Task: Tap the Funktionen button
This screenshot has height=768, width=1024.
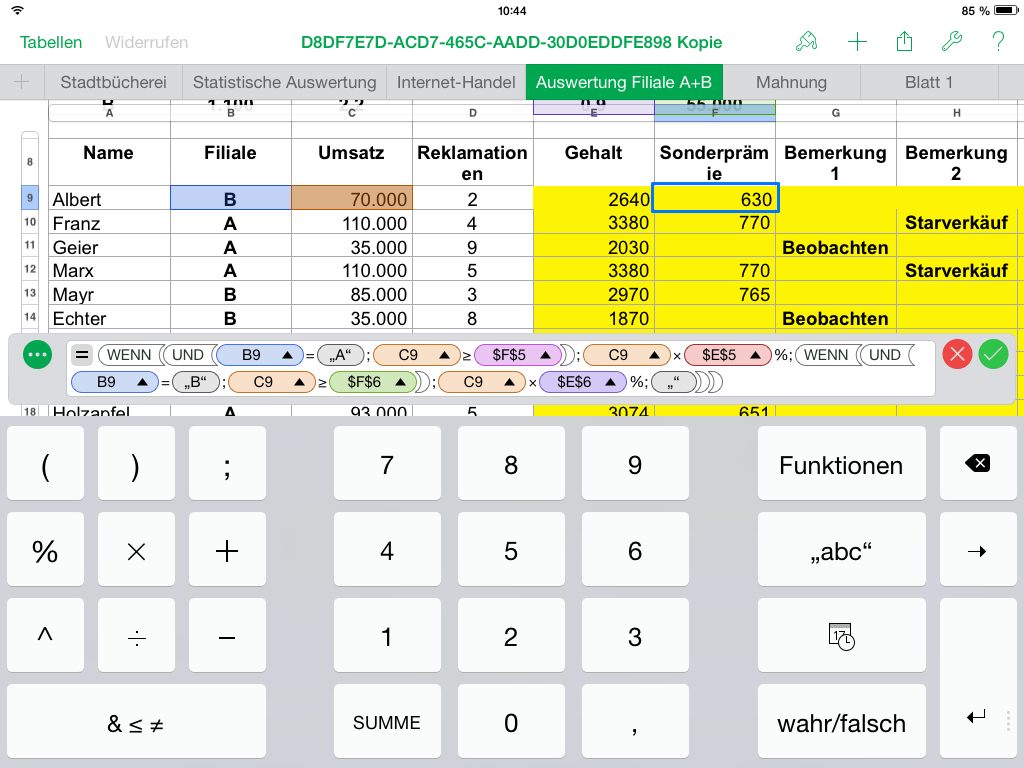Action: pos(841,462)
